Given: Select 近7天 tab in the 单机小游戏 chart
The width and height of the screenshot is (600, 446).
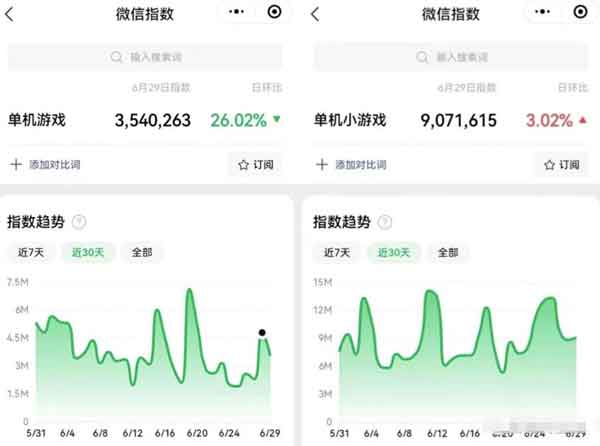Looking at the screenshot, I should click(337, 252).
